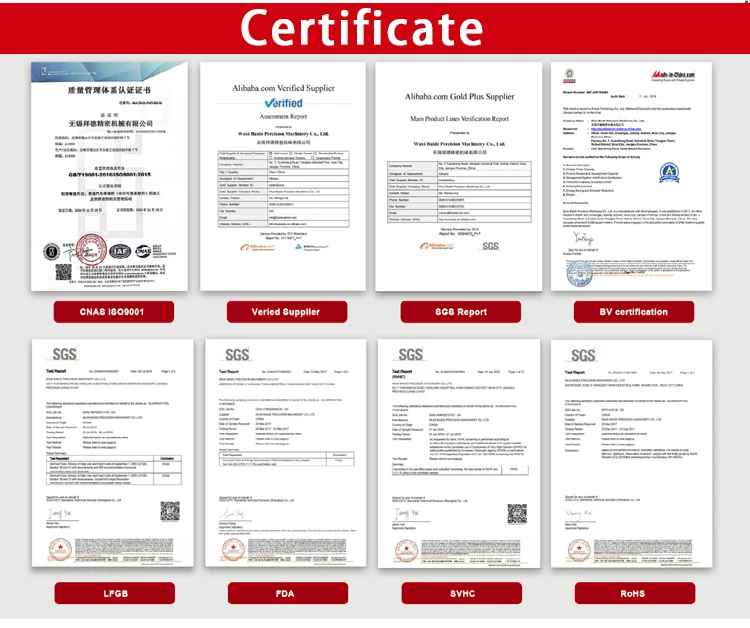This screenshot has width=750, height=628.
Task: Click the SGS logo on SVHC report
Action: point(410,355)
